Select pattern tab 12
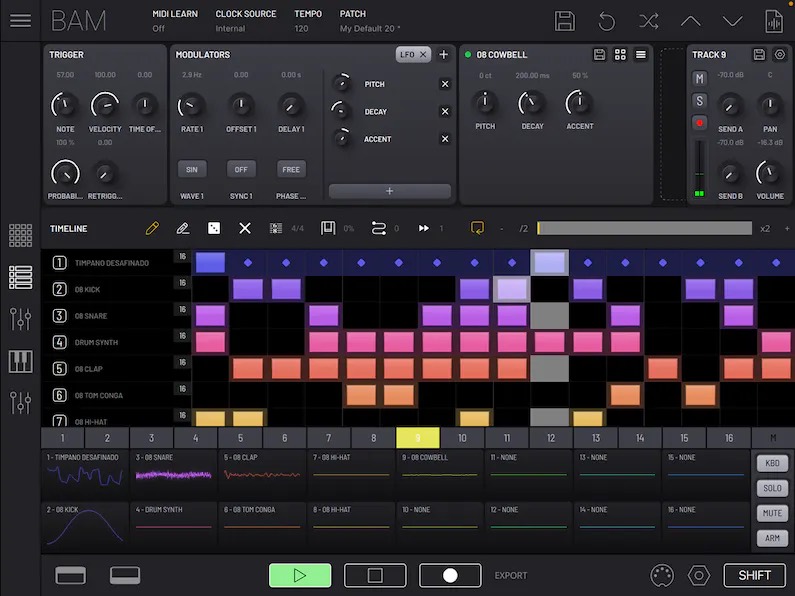795x596 pixels. click(551, 438)
